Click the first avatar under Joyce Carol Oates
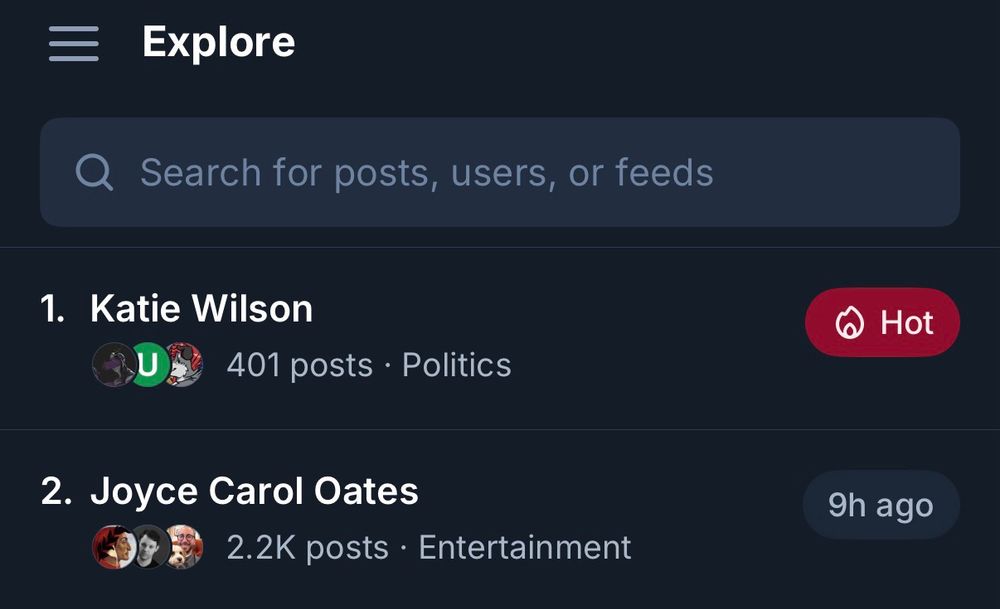 113,548
